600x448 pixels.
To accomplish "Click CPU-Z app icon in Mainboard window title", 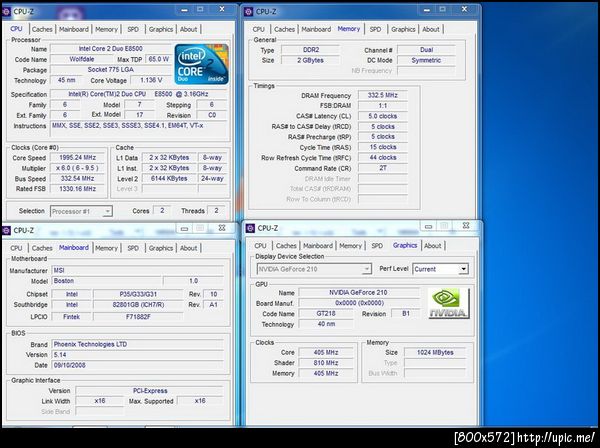I will pos(6,230).
